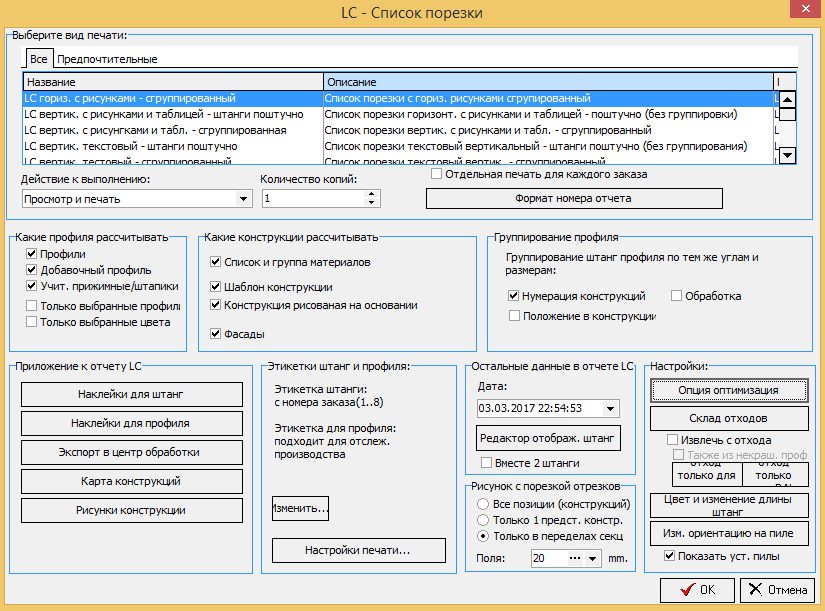Click Экспорт в центр обработки button

point(132,452)
